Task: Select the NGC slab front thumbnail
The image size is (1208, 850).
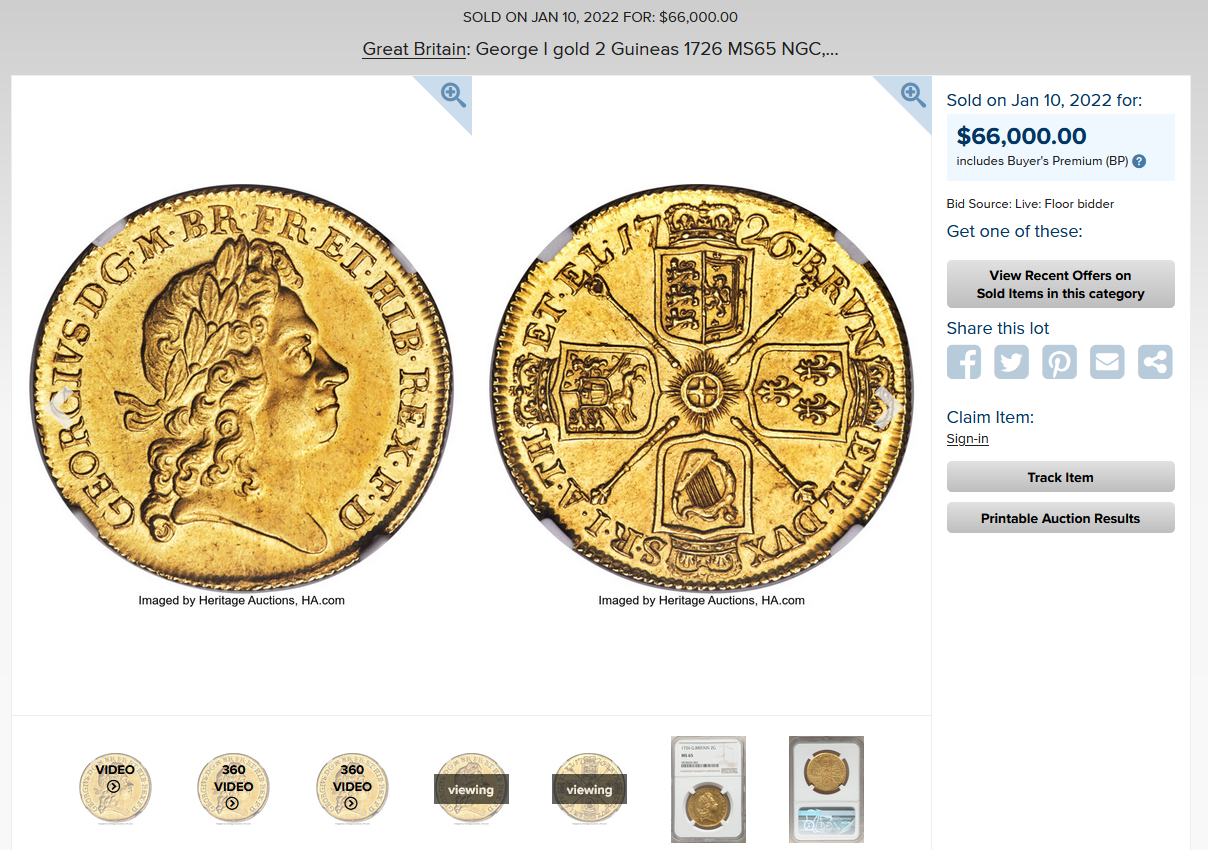Action: tap(708, 789)
